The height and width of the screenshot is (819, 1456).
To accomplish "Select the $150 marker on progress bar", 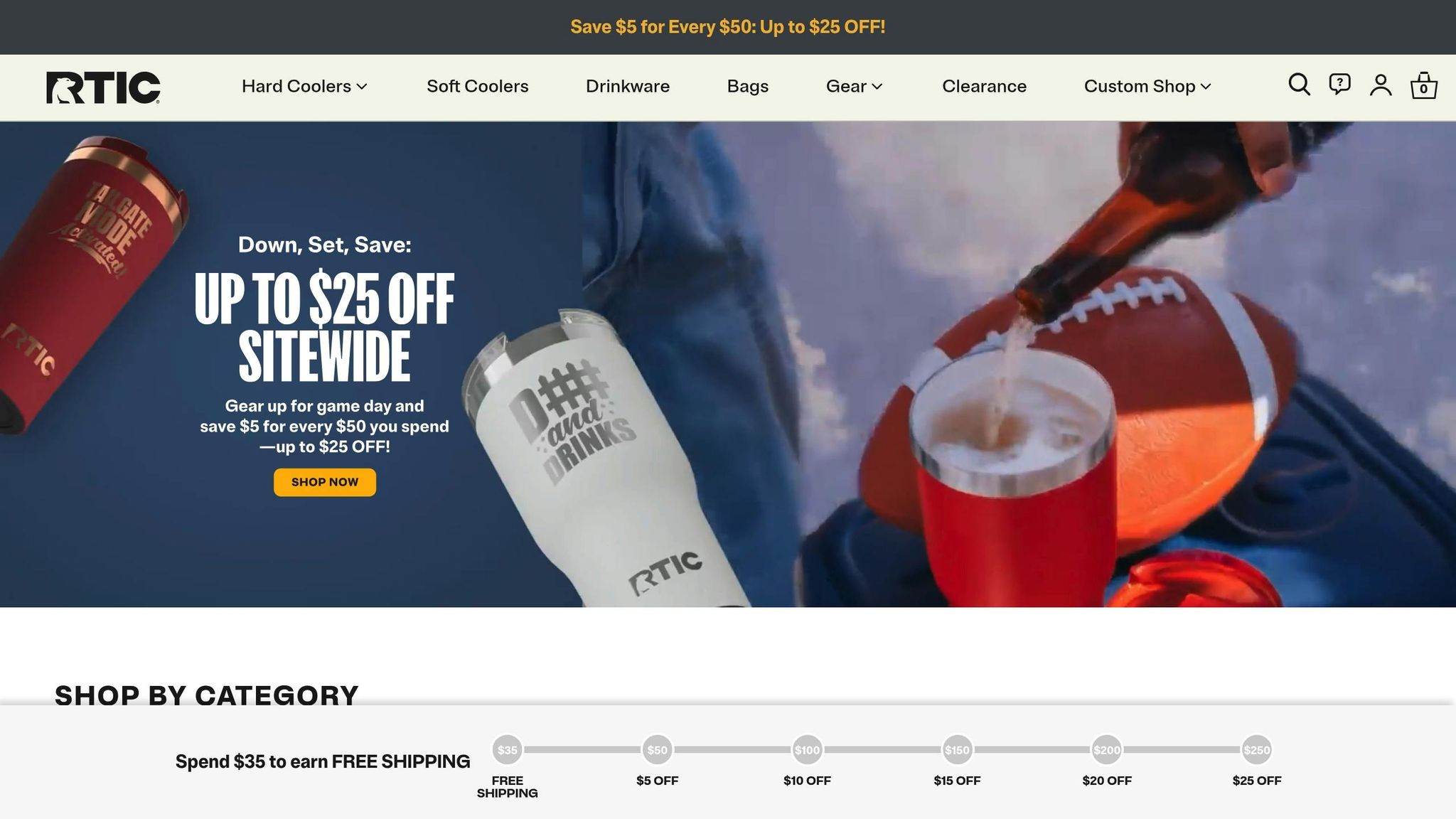I will click(x=957, y=749).
